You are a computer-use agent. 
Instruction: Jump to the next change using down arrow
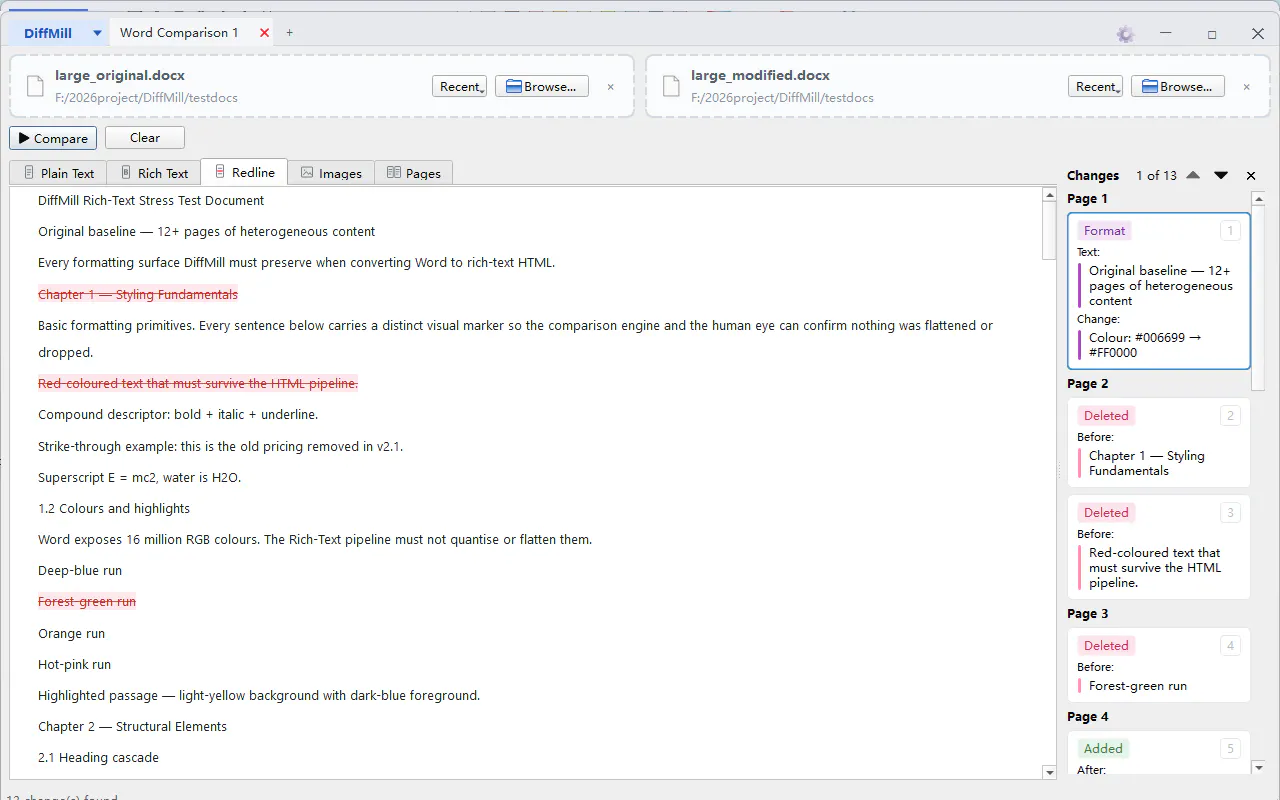pyautogui.click(x=1221, y=175)
